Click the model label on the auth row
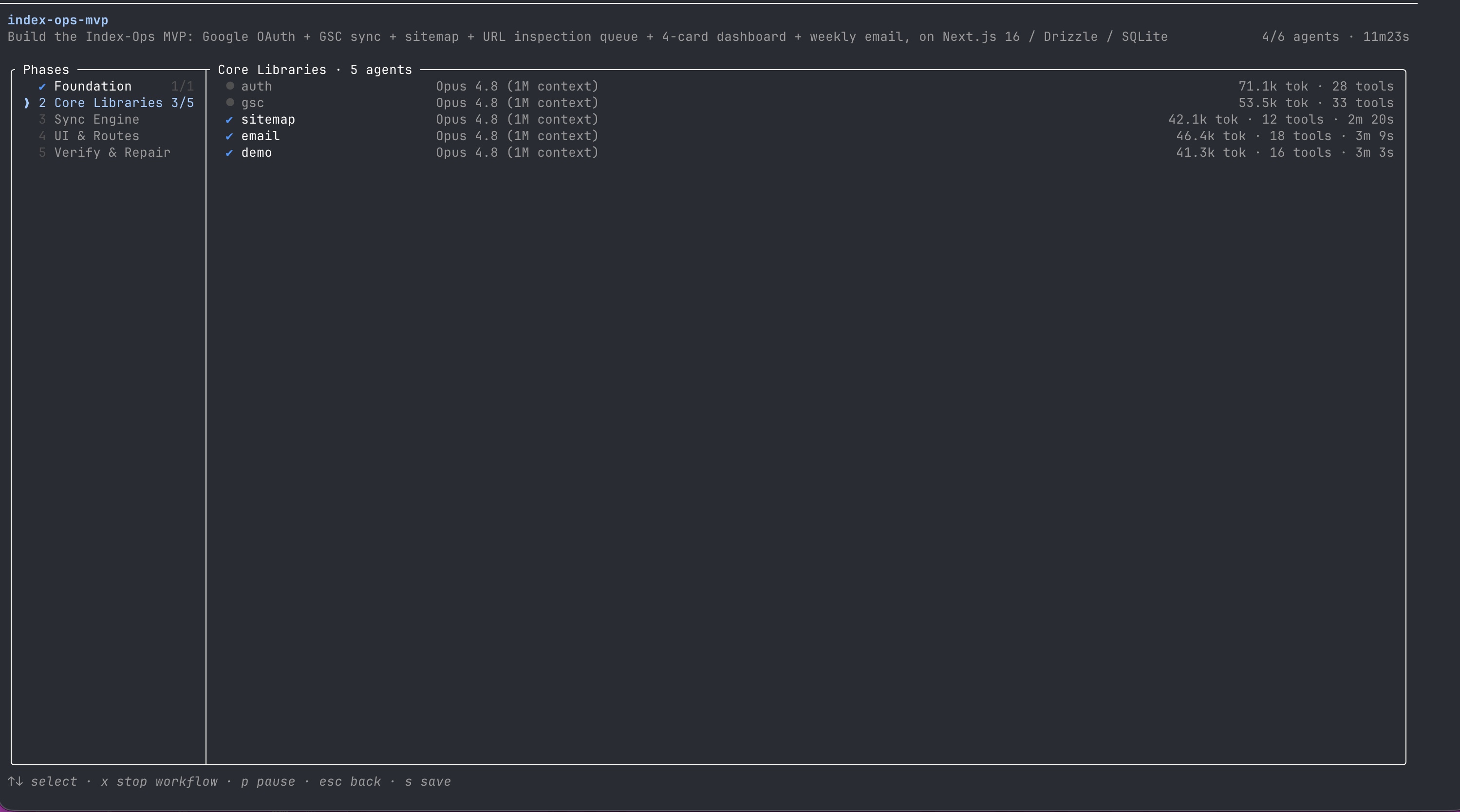The image size is (1460, 812). click(x=517, y=87)
